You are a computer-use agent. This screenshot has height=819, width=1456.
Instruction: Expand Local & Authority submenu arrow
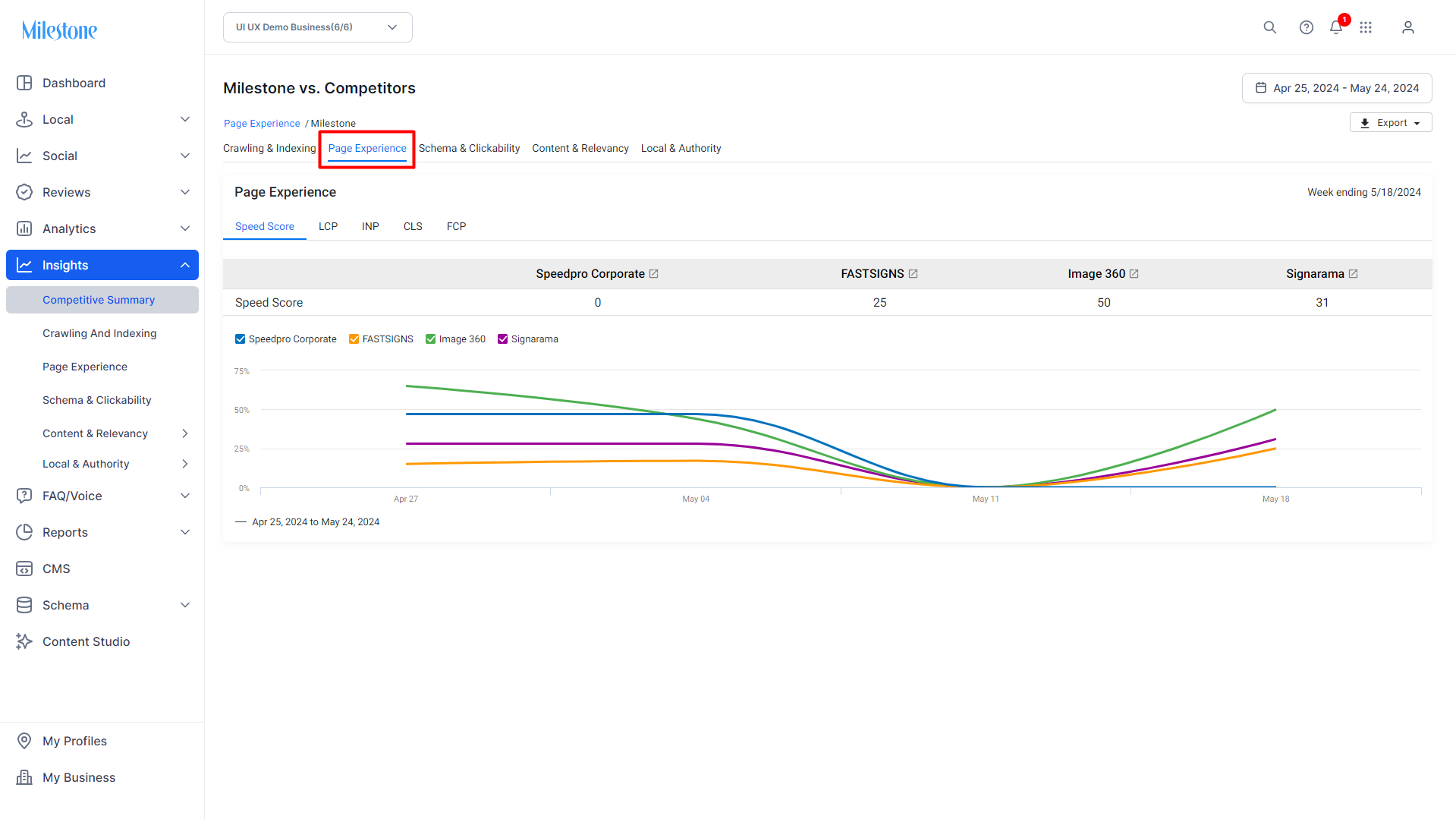tap(185, 464)
